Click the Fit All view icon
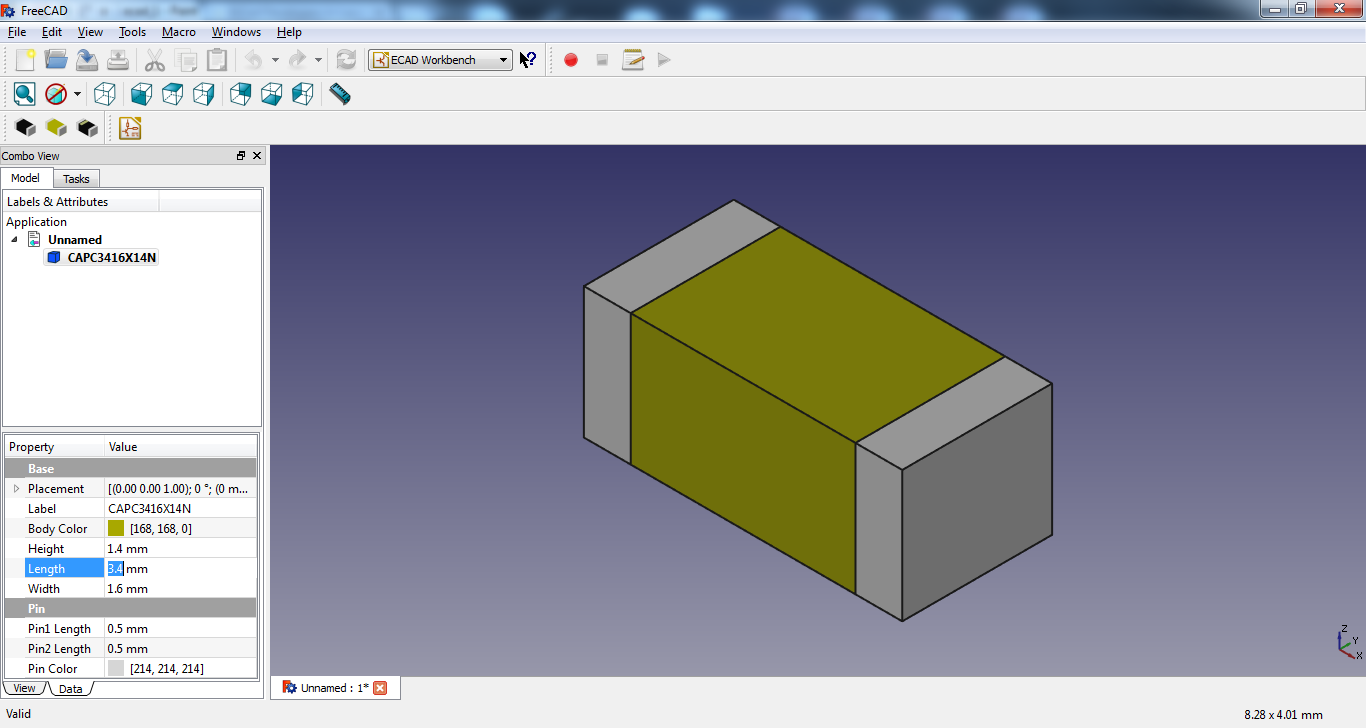1366x728 pixels. 24,94
